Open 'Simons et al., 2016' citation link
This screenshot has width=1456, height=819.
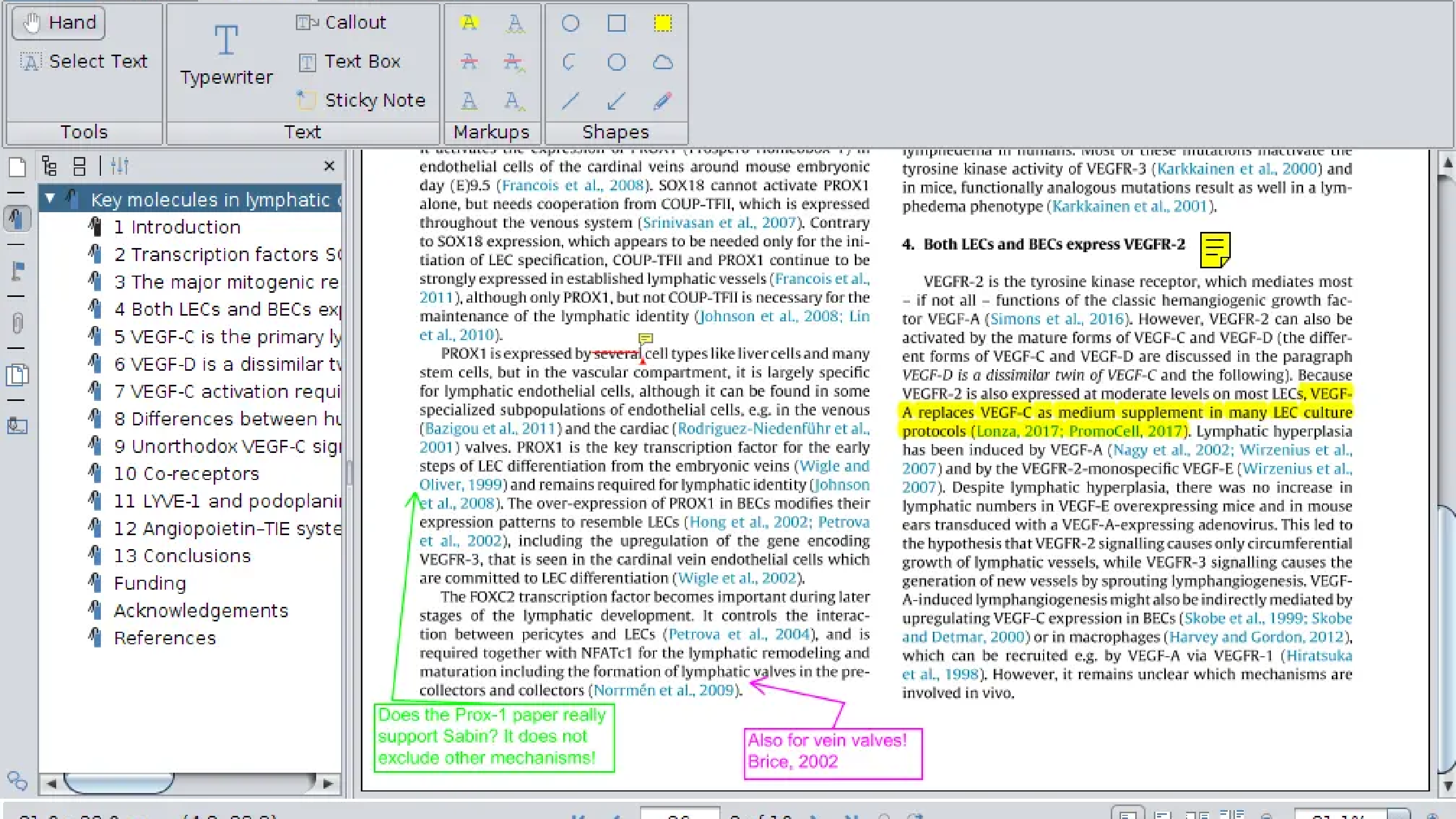pos(1057,319)
